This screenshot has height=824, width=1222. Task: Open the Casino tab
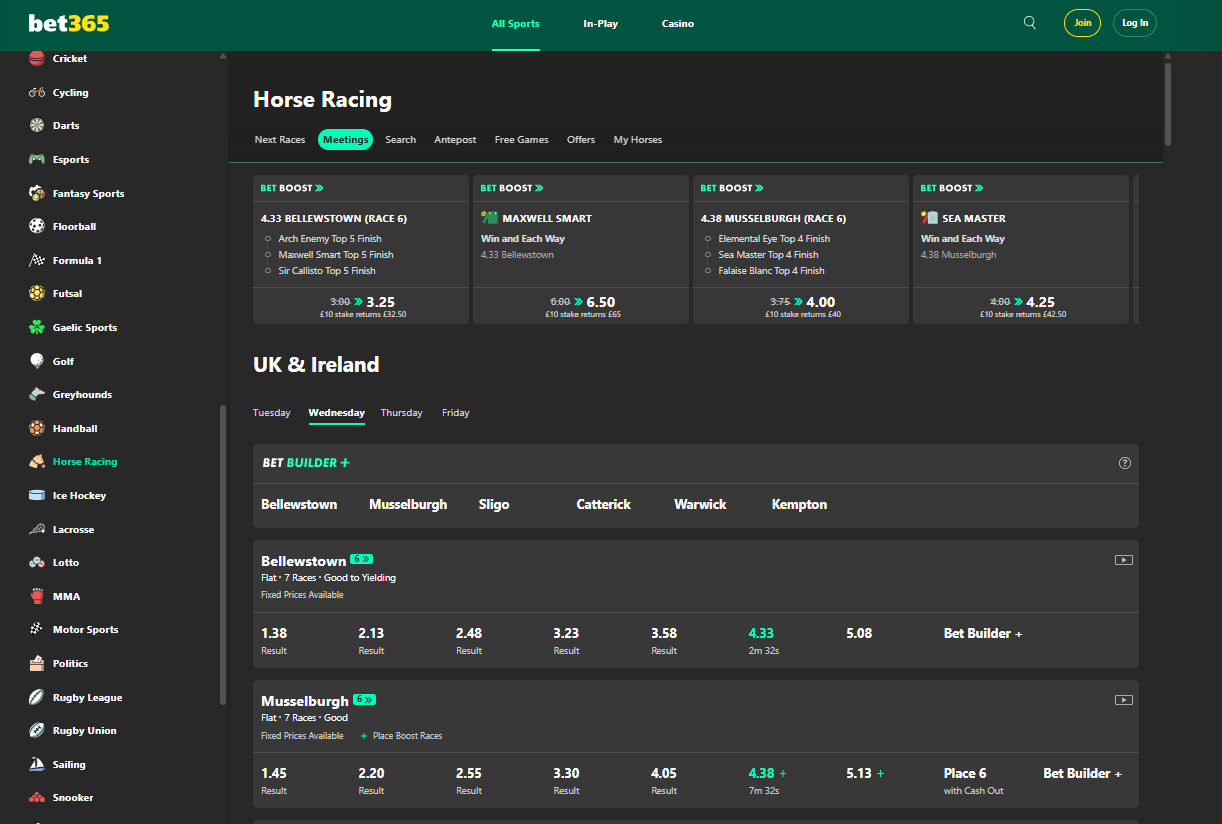point(678,24)
